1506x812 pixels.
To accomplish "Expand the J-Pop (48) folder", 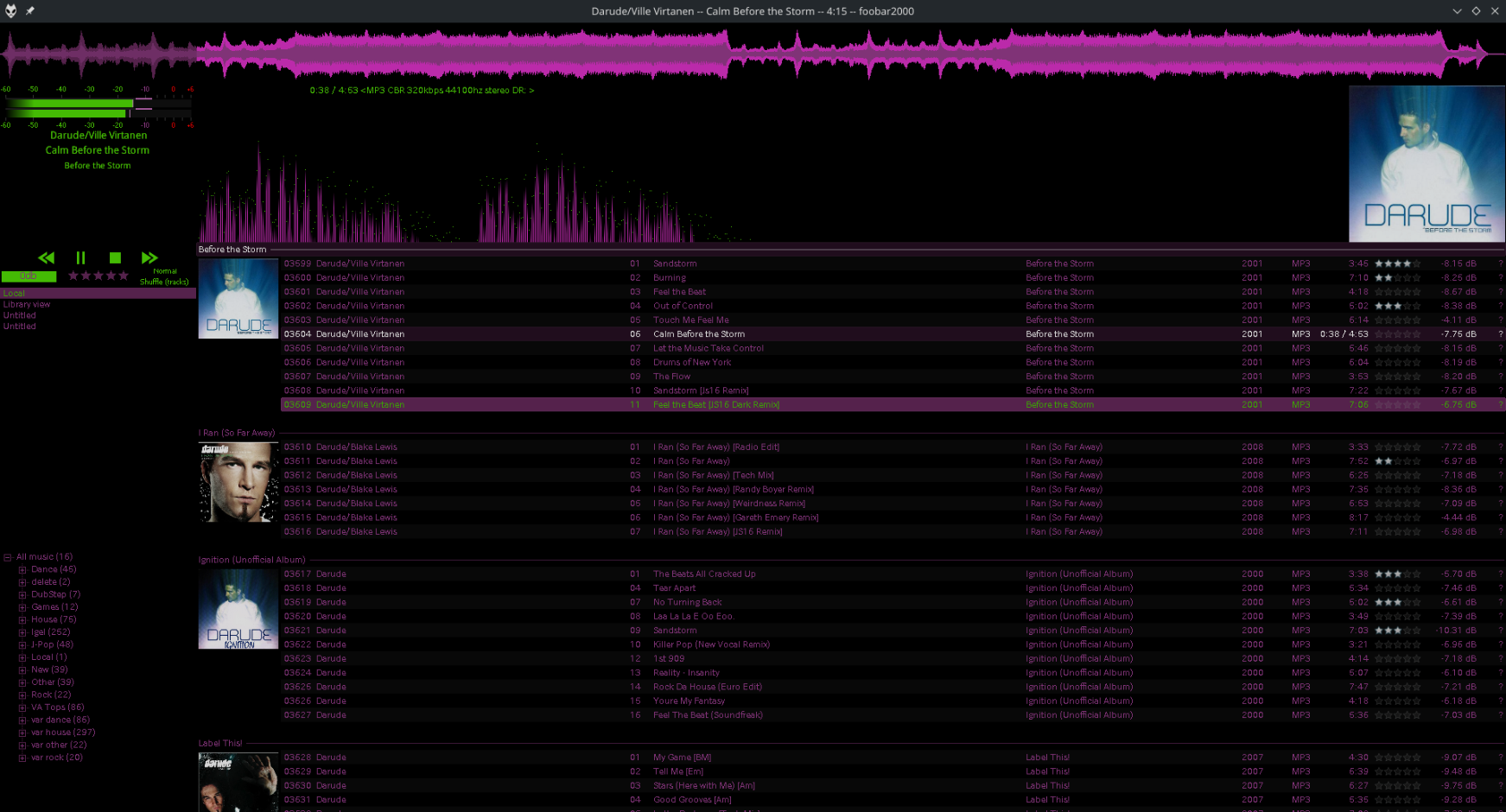I will pyautogui.click(x=22, y=645).
